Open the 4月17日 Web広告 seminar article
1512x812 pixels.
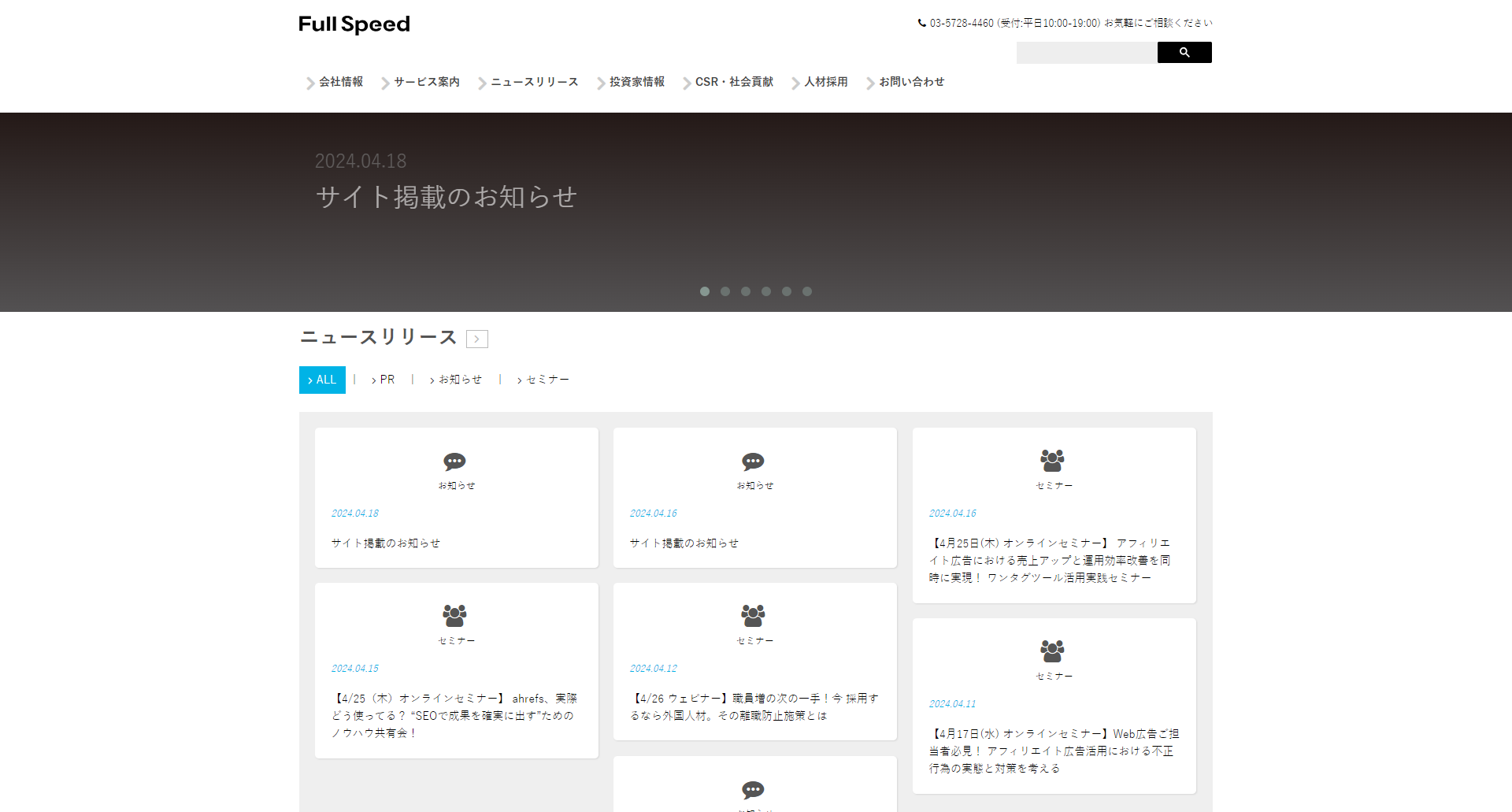(x=1054, y=751)
